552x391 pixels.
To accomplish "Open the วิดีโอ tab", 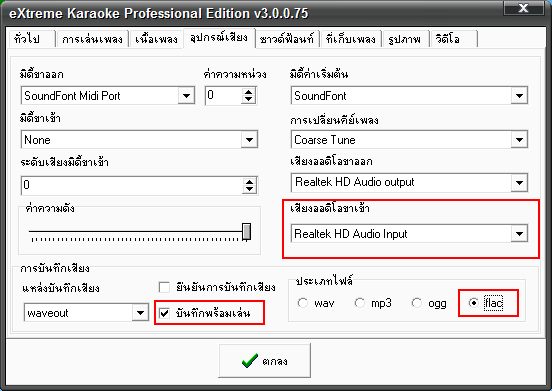I will click(453, 38).
